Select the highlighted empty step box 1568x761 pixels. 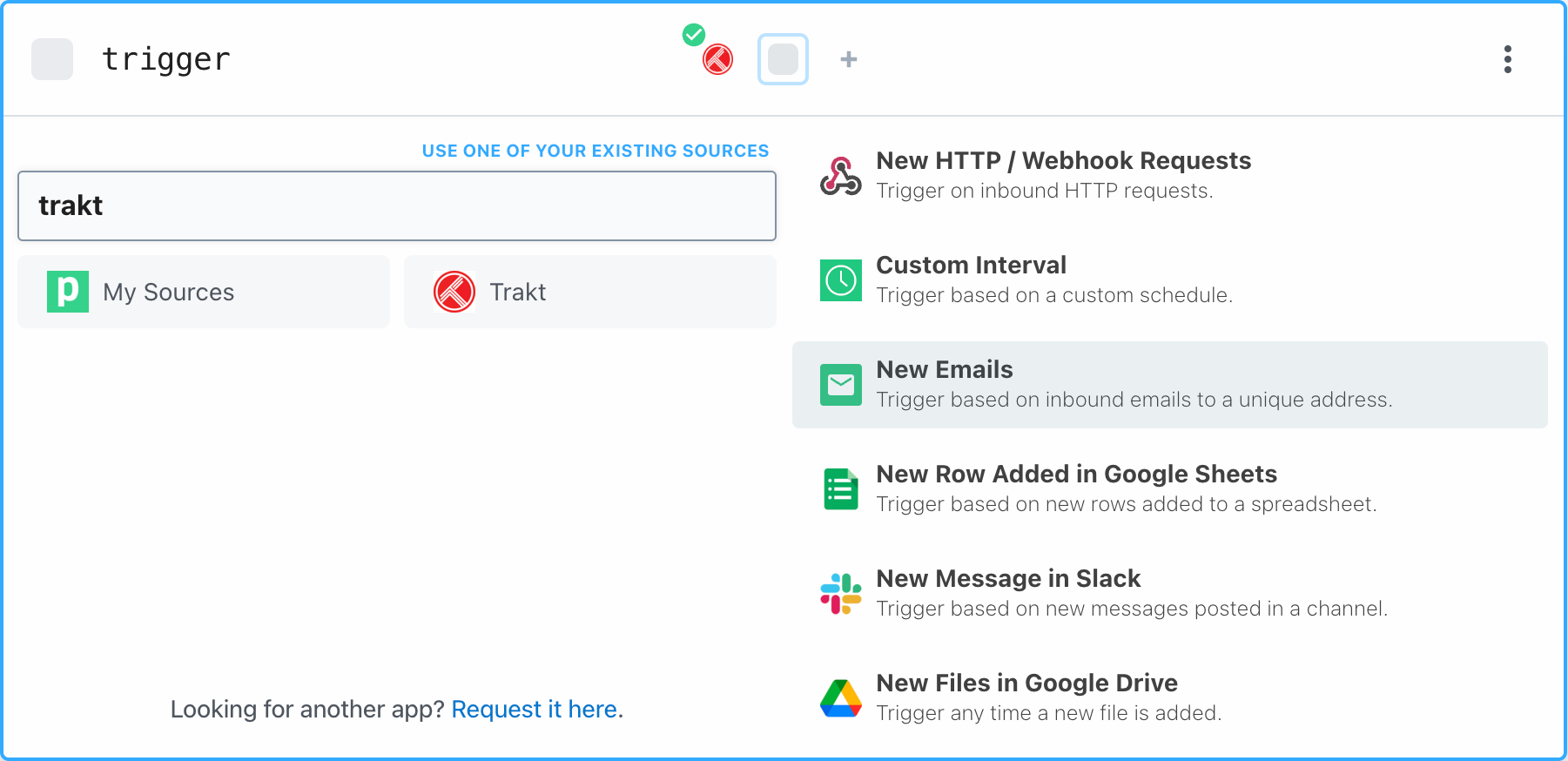click(x=784, y=59)
